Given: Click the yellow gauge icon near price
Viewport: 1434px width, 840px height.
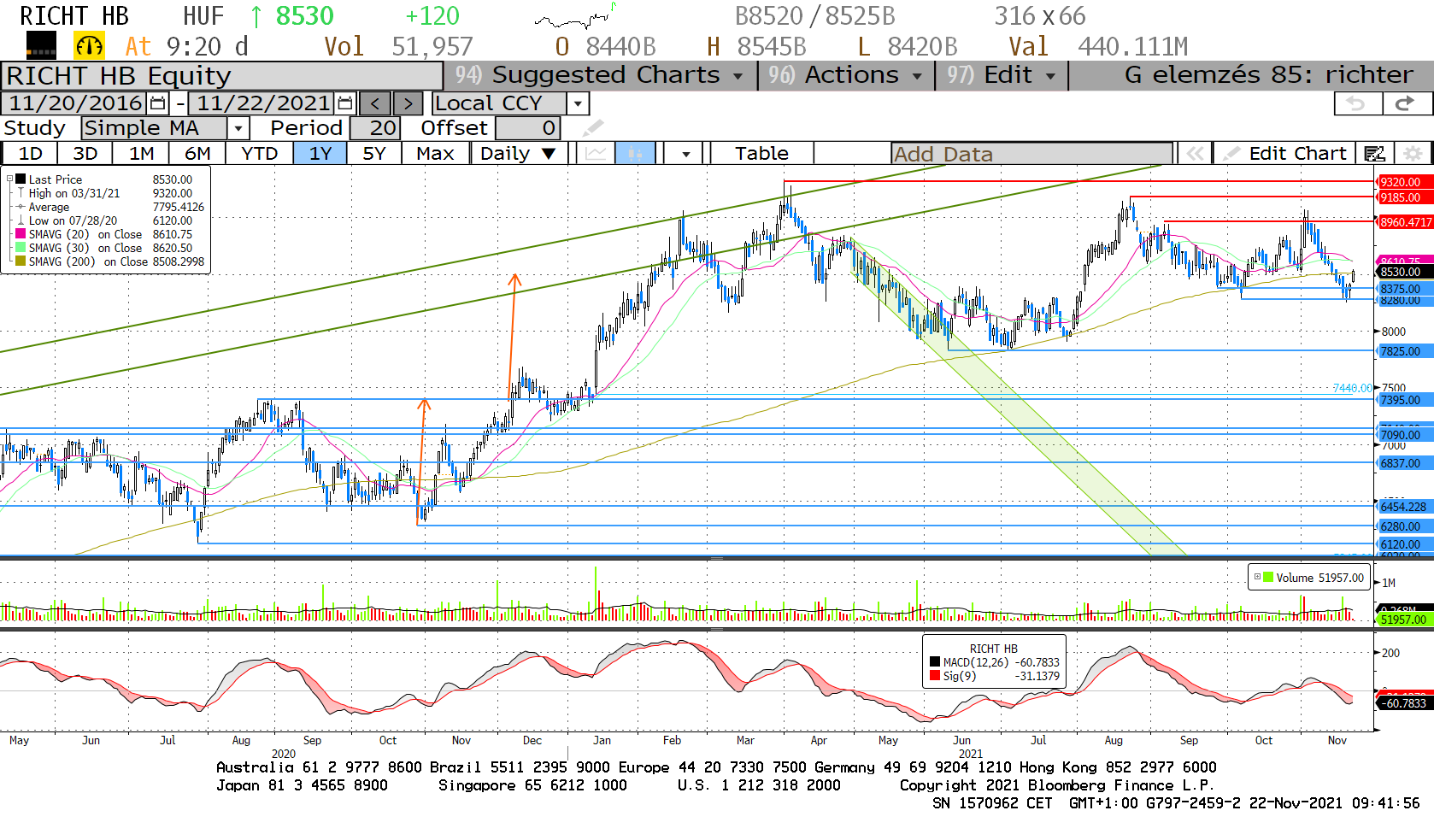Looking at the screenshot, I should [x=90, y=45].
